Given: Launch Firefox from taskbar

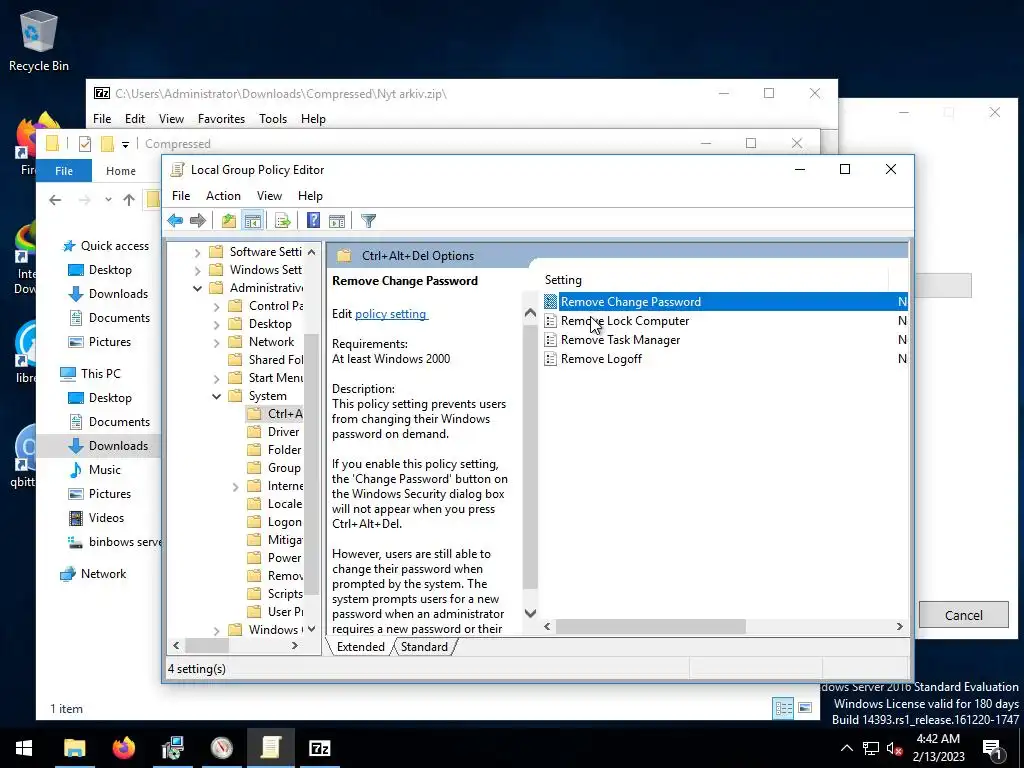Looking at the screenshot, I should point(123,748).
